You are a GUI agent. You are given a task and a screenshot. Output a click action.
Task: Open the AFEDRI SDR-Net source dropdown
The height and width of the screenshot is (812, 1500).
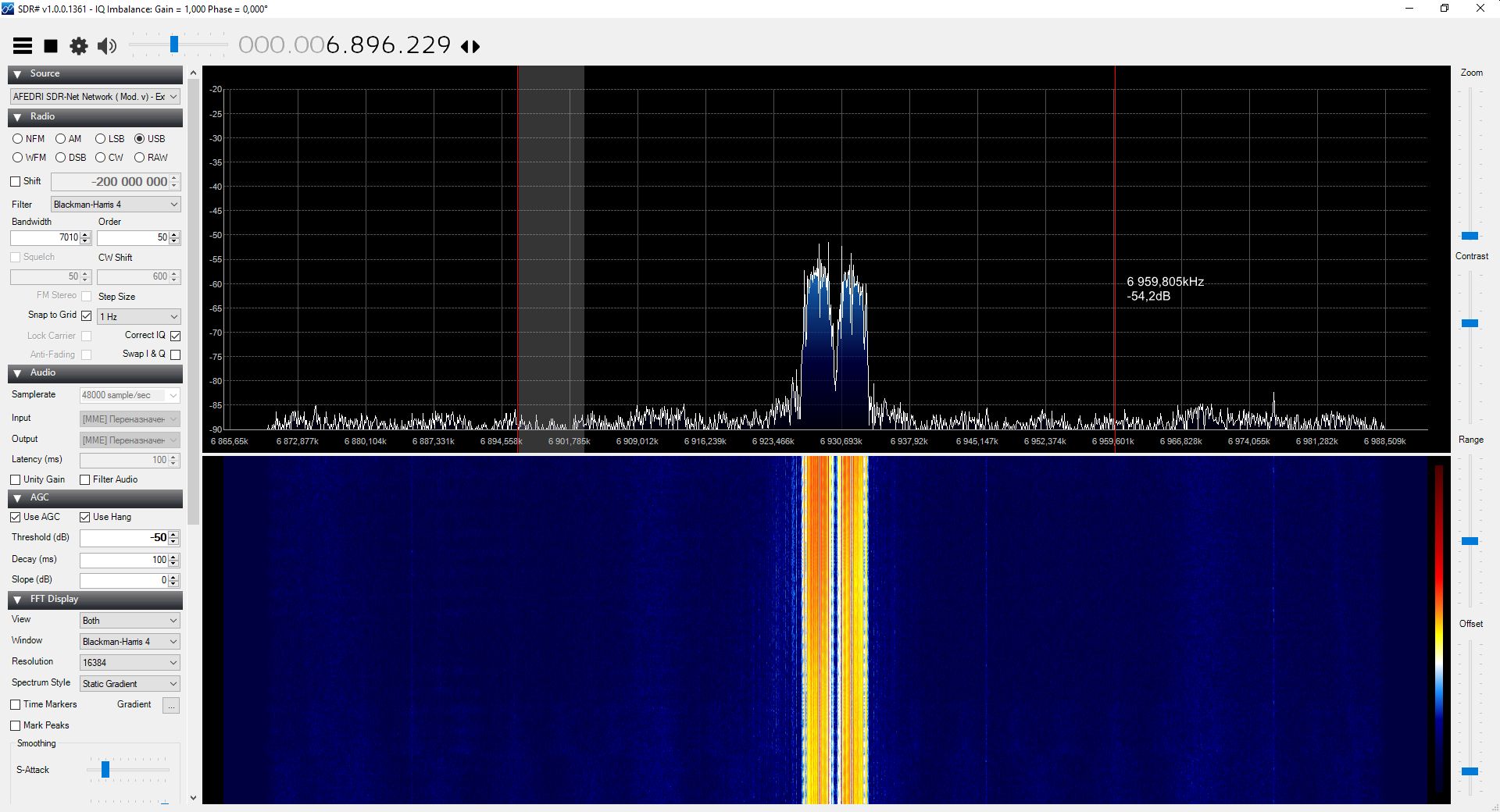[95, 97]
